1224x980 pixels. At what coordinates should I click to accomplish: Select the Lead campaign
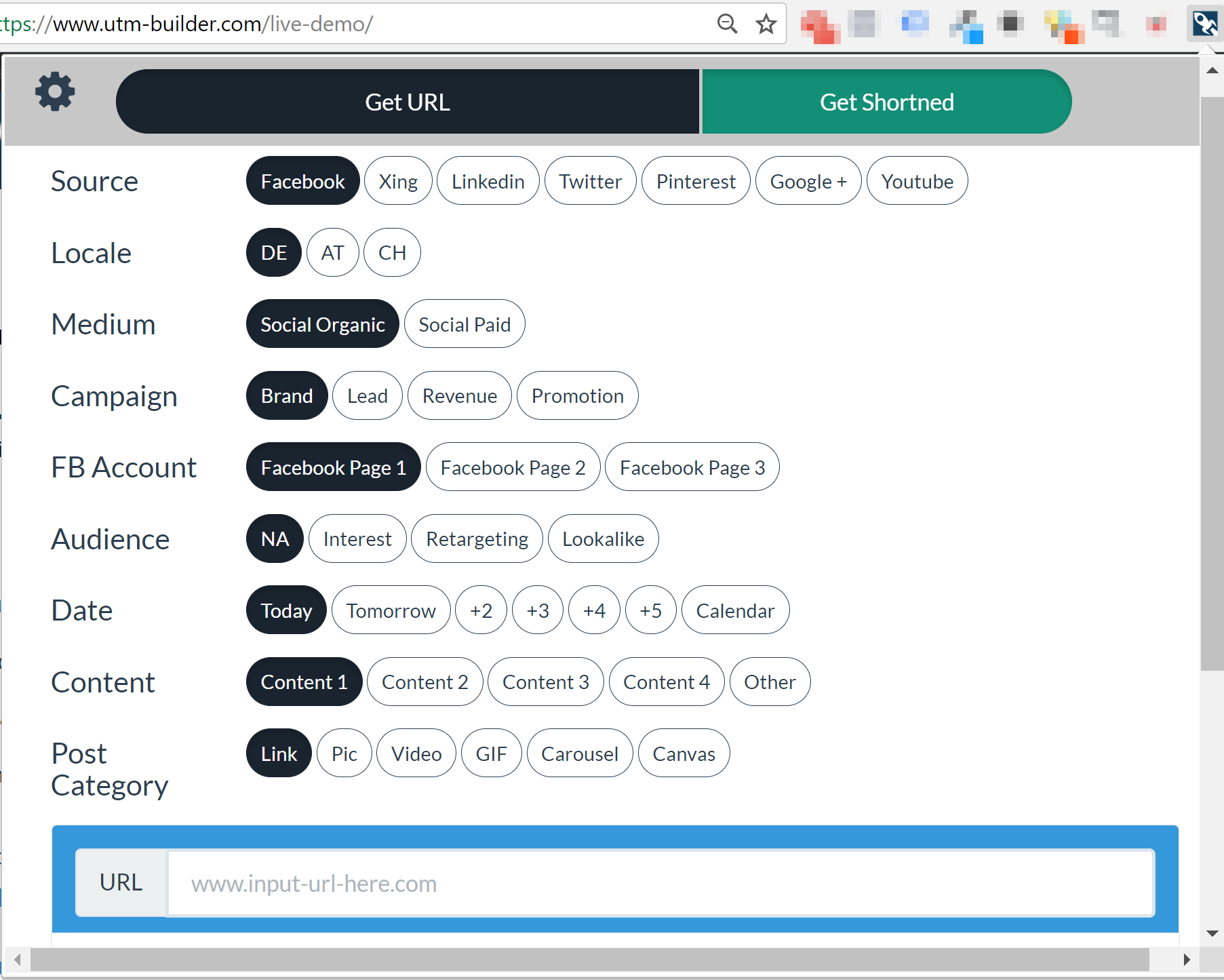click(x=366, y=395)
